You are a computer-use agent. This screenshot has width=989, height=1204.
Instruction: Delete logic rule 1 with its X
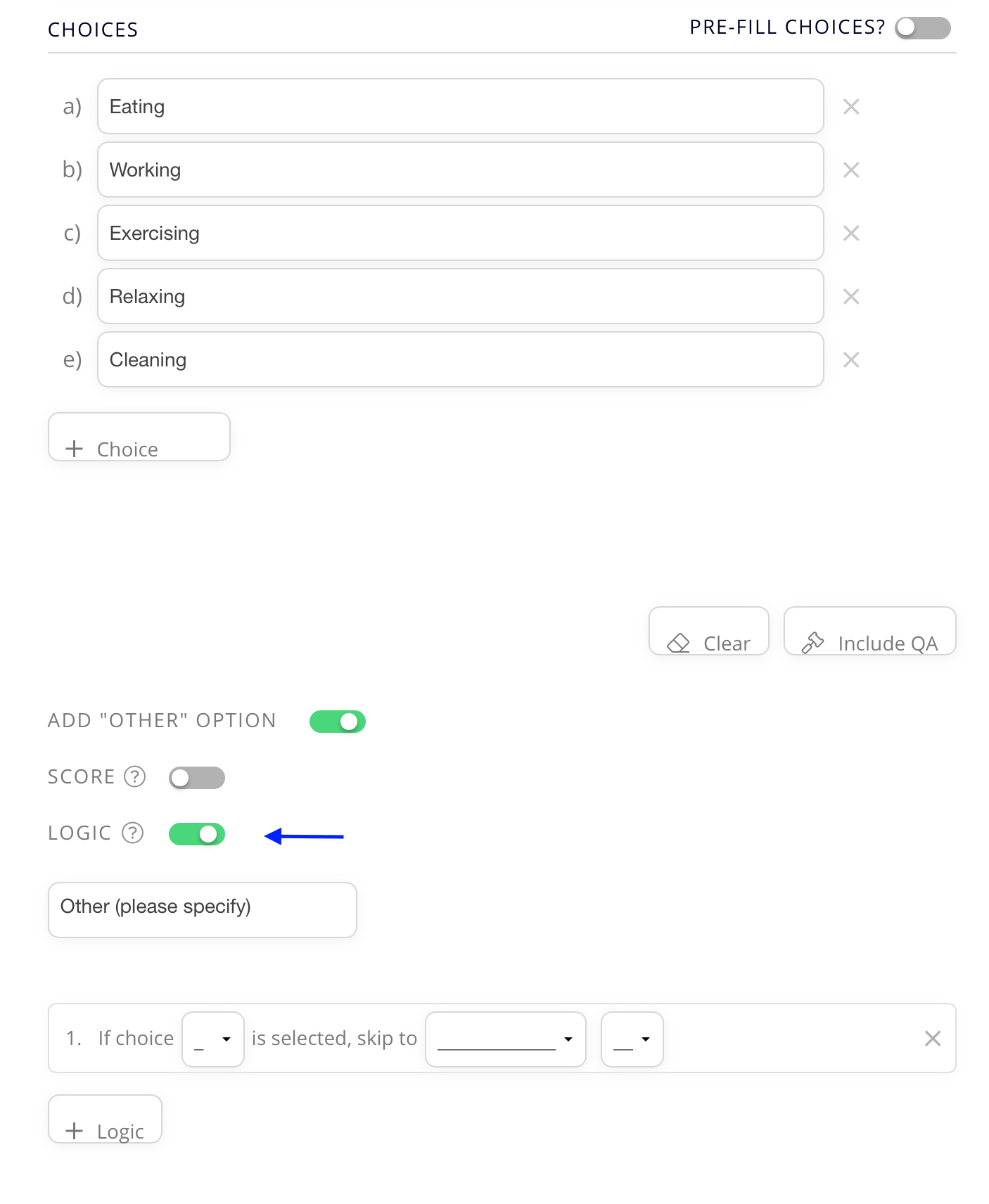[933, 1038]
